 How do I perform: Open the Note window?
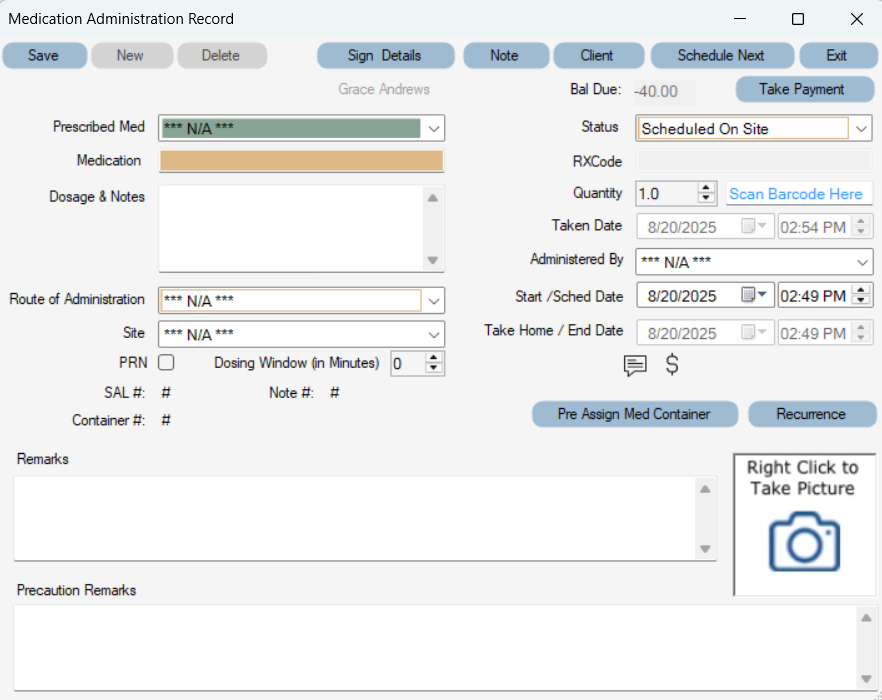coord(505,55)
